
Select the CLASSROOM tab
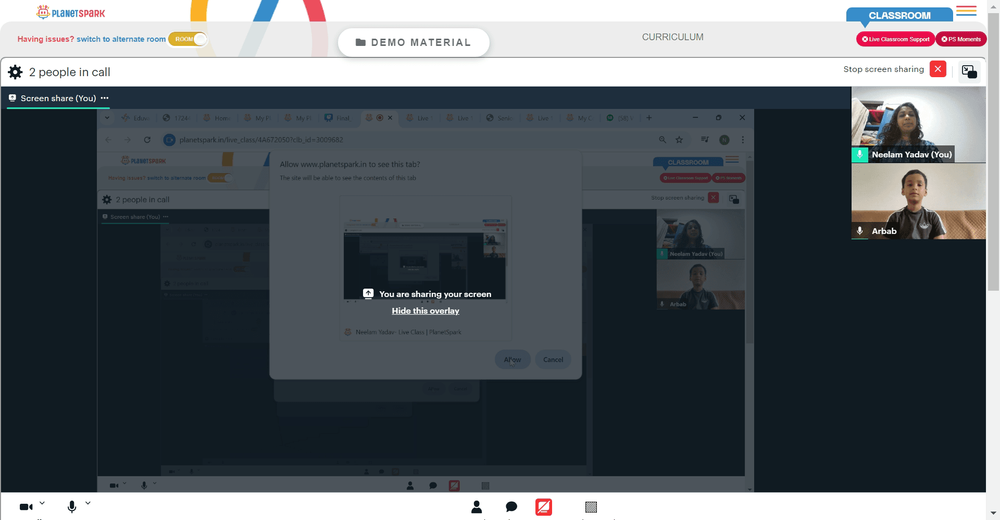coord(899,15)
